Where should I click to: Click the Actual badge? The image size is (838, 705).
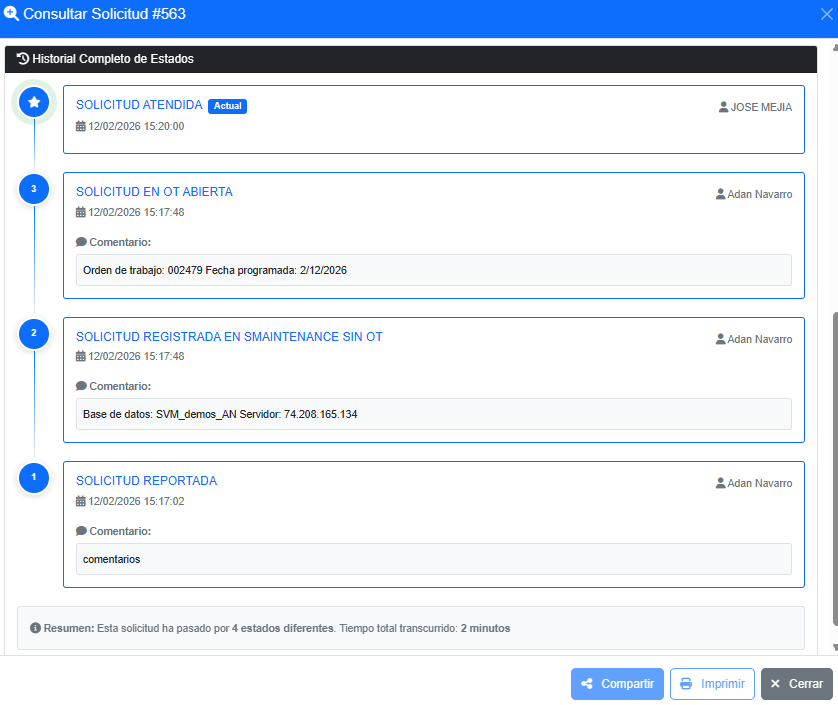(x=228, y=106)
